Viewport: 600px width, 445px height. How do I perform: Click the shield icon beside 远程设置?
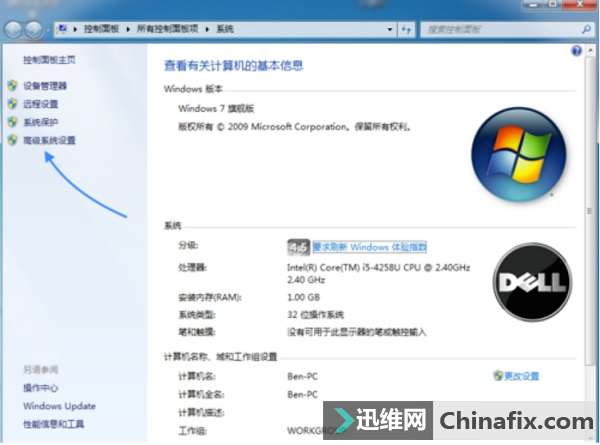[12, 104]
